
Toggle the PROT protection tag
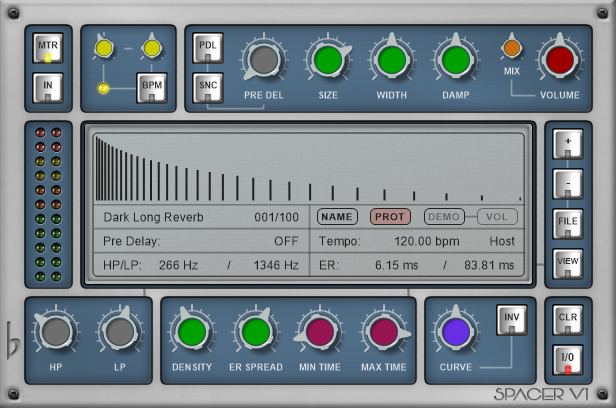pos(391,216)
